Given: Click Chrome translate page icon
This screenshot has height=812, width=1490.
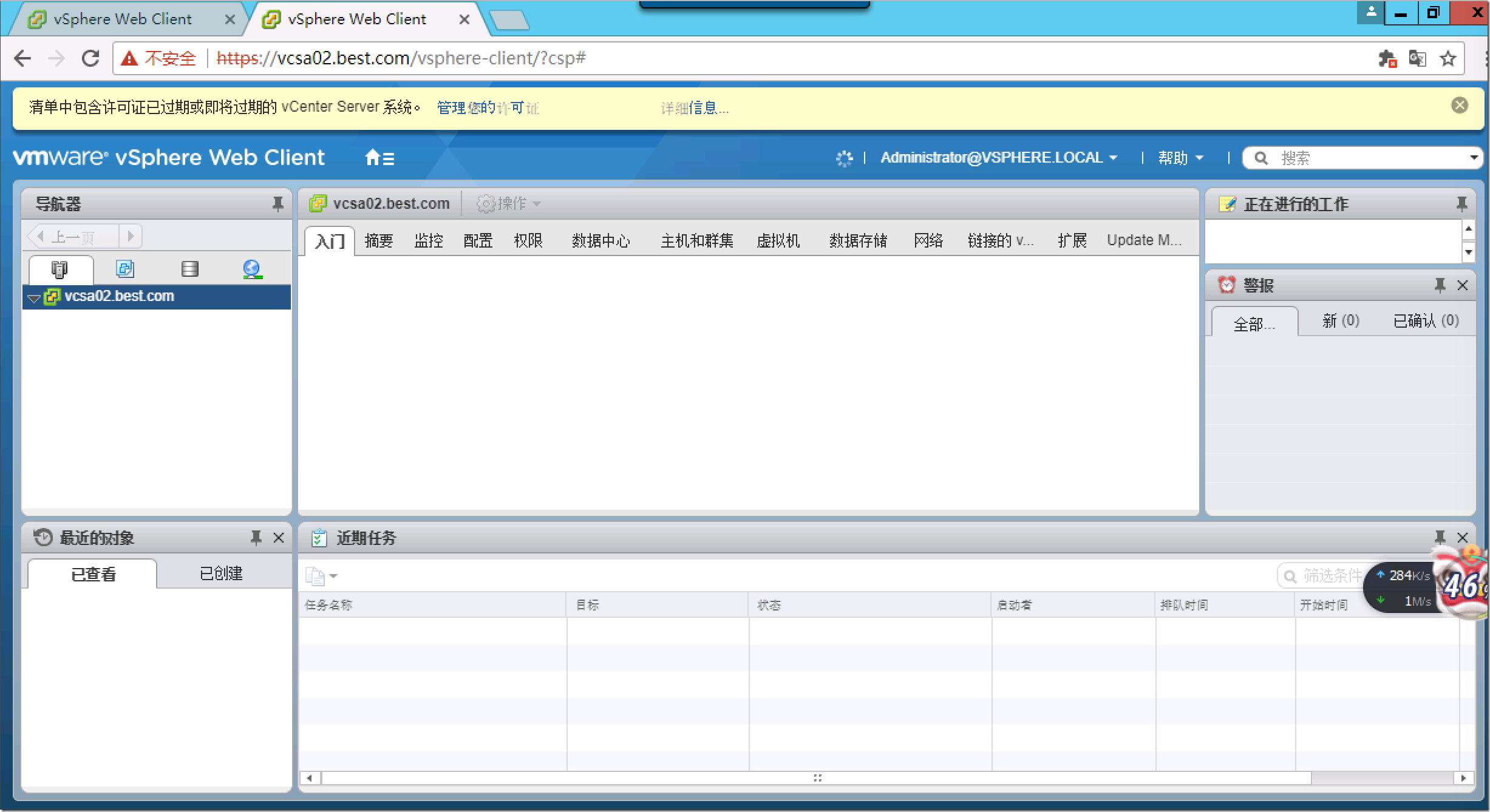Looking at the screenshot, I should pos(1418,58).
